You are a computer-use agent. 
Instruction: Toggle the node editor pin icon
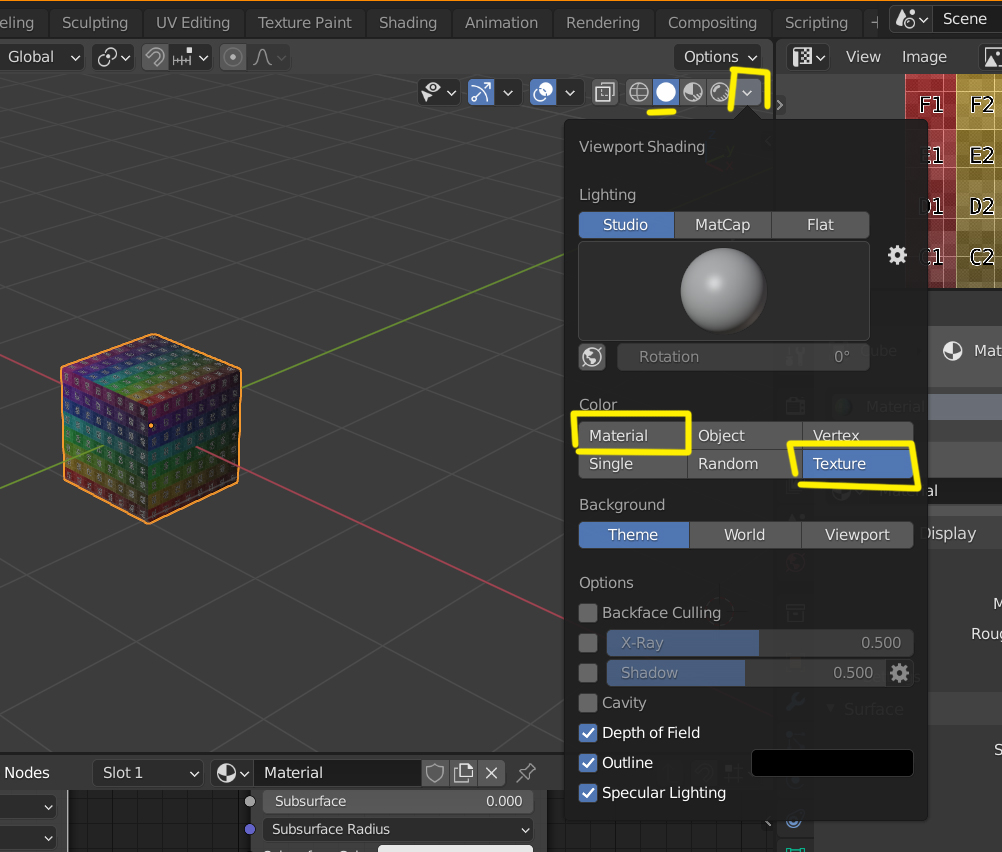pos(526,773)
